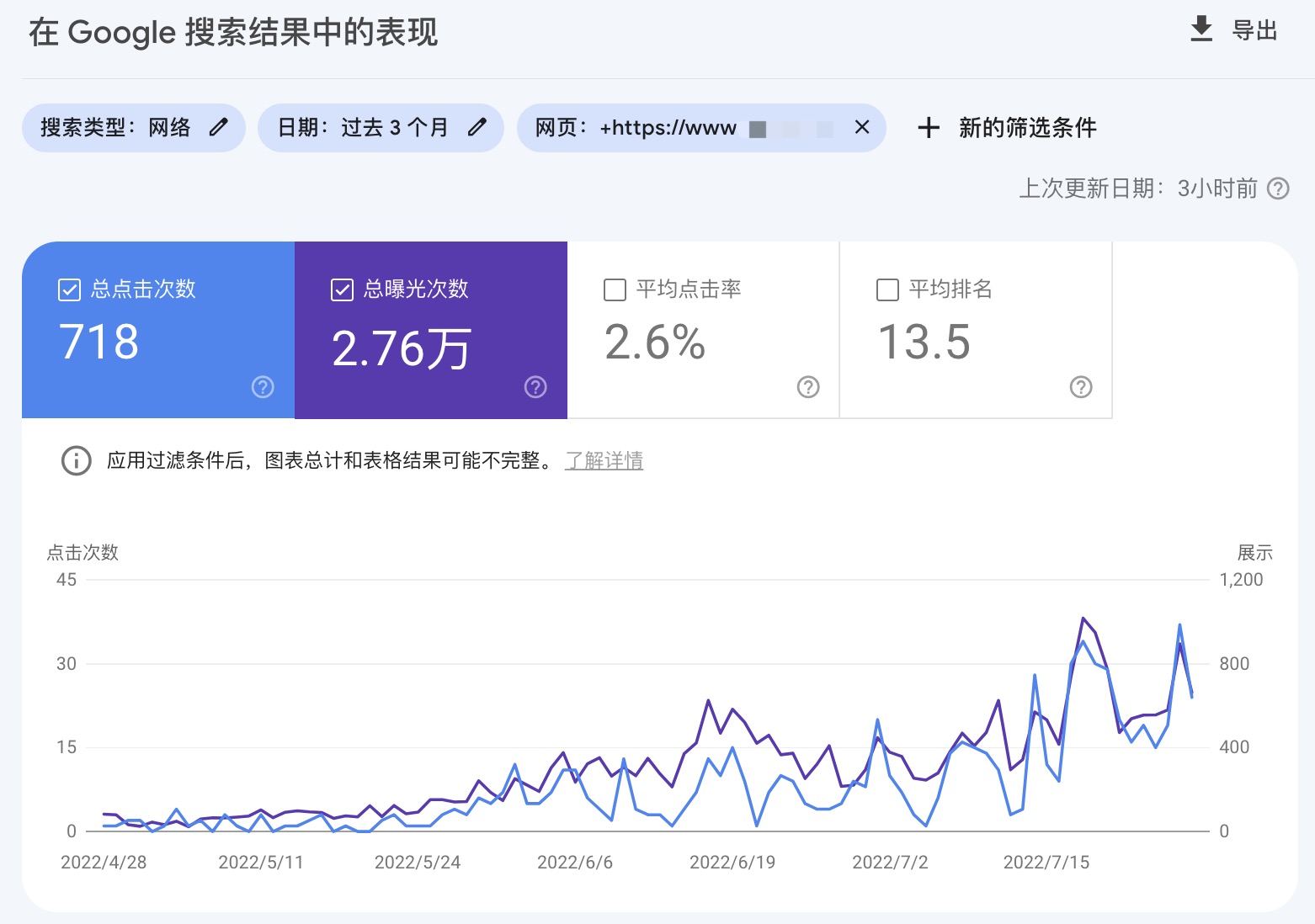Remove the page URL filter
The width and height of the screenshot is (1315, 924).
(861, 127)
